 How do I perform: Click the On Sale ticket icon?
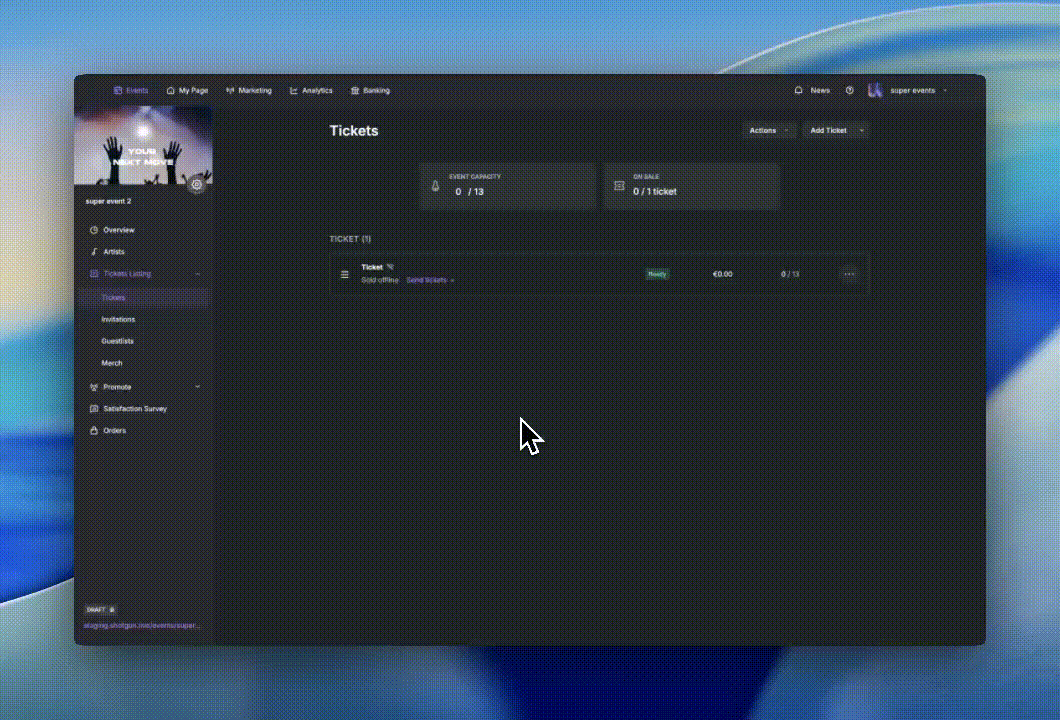point(619,185)
